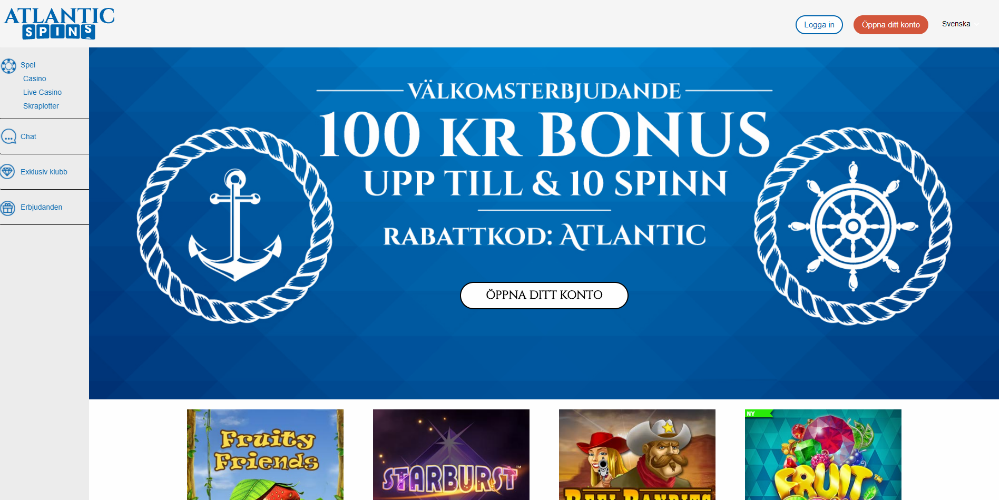Viewport: 999px width, 500px height.
Task: Open the Casino menu item
Action: 34,78
